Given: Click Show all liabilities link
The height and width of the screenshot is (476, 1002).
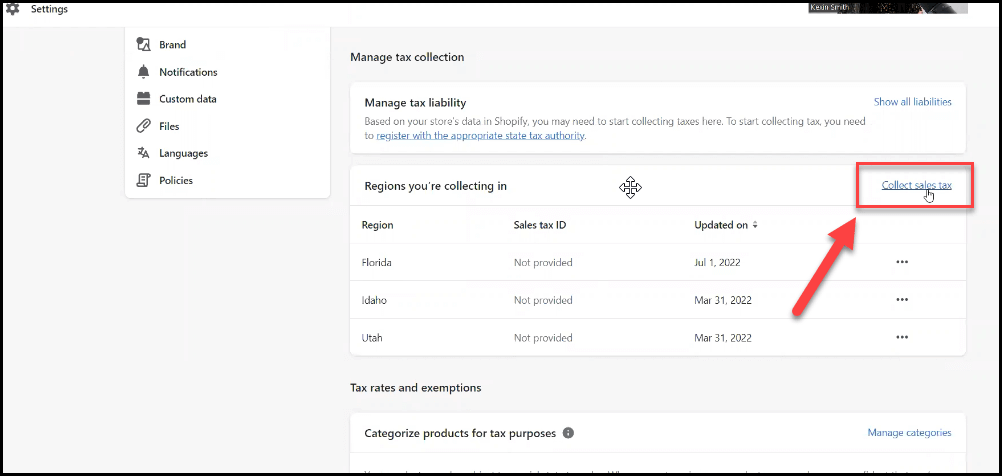Looking at the screenshot, I should (912, 102).
